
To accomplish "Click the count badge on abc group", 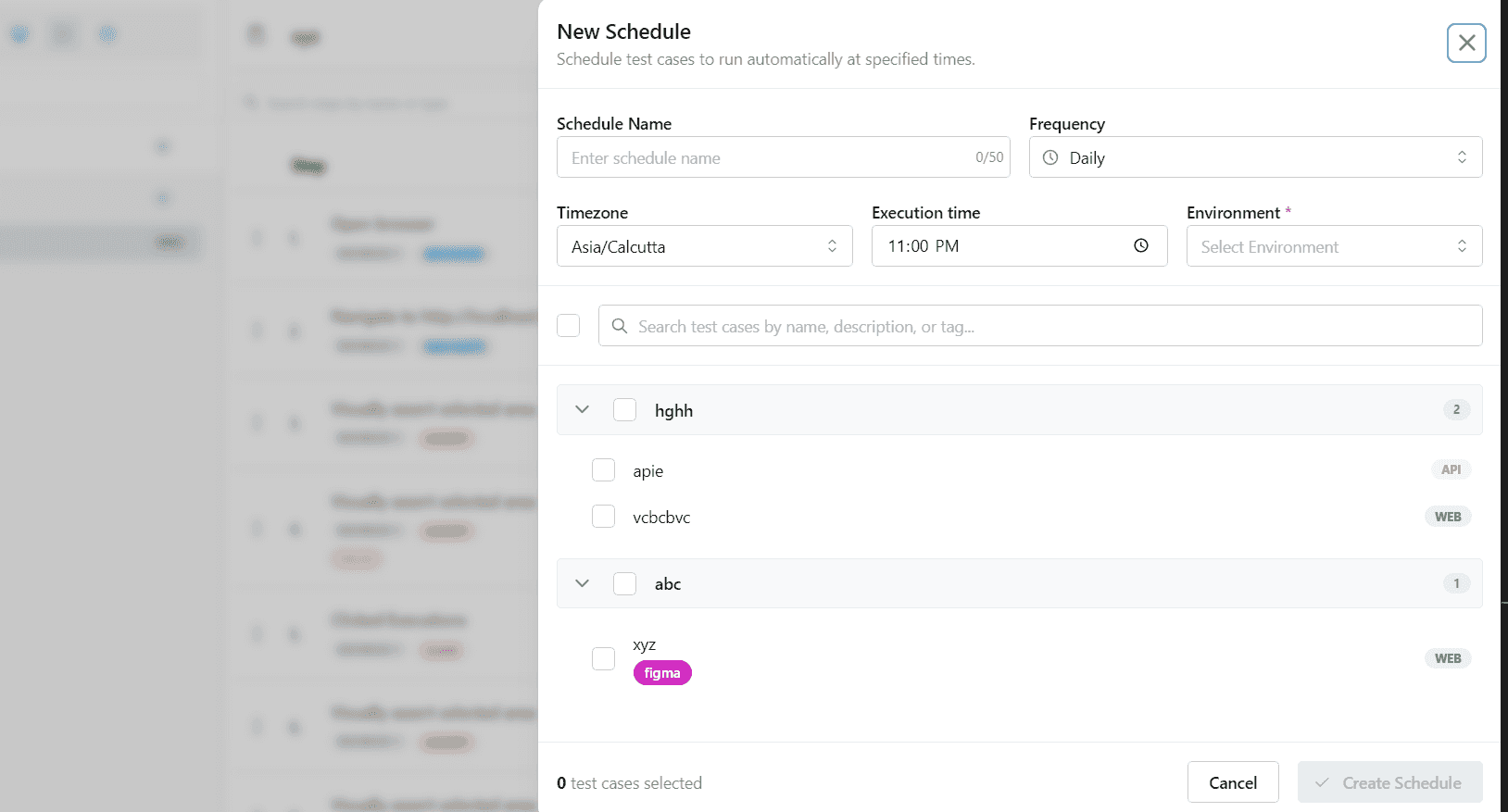I will click(x=1456, y=583).
